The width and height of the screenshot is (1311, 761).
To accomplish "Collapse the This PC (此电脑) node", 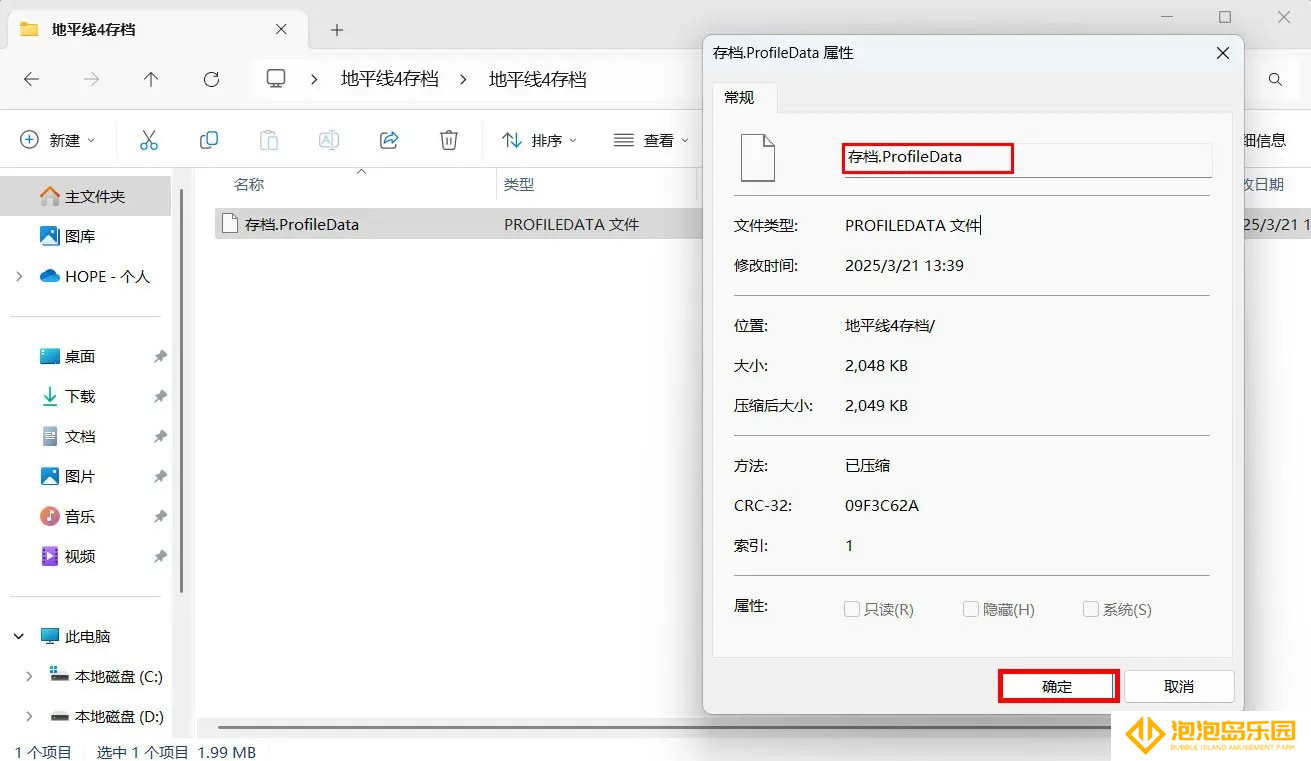I will 20,636.
